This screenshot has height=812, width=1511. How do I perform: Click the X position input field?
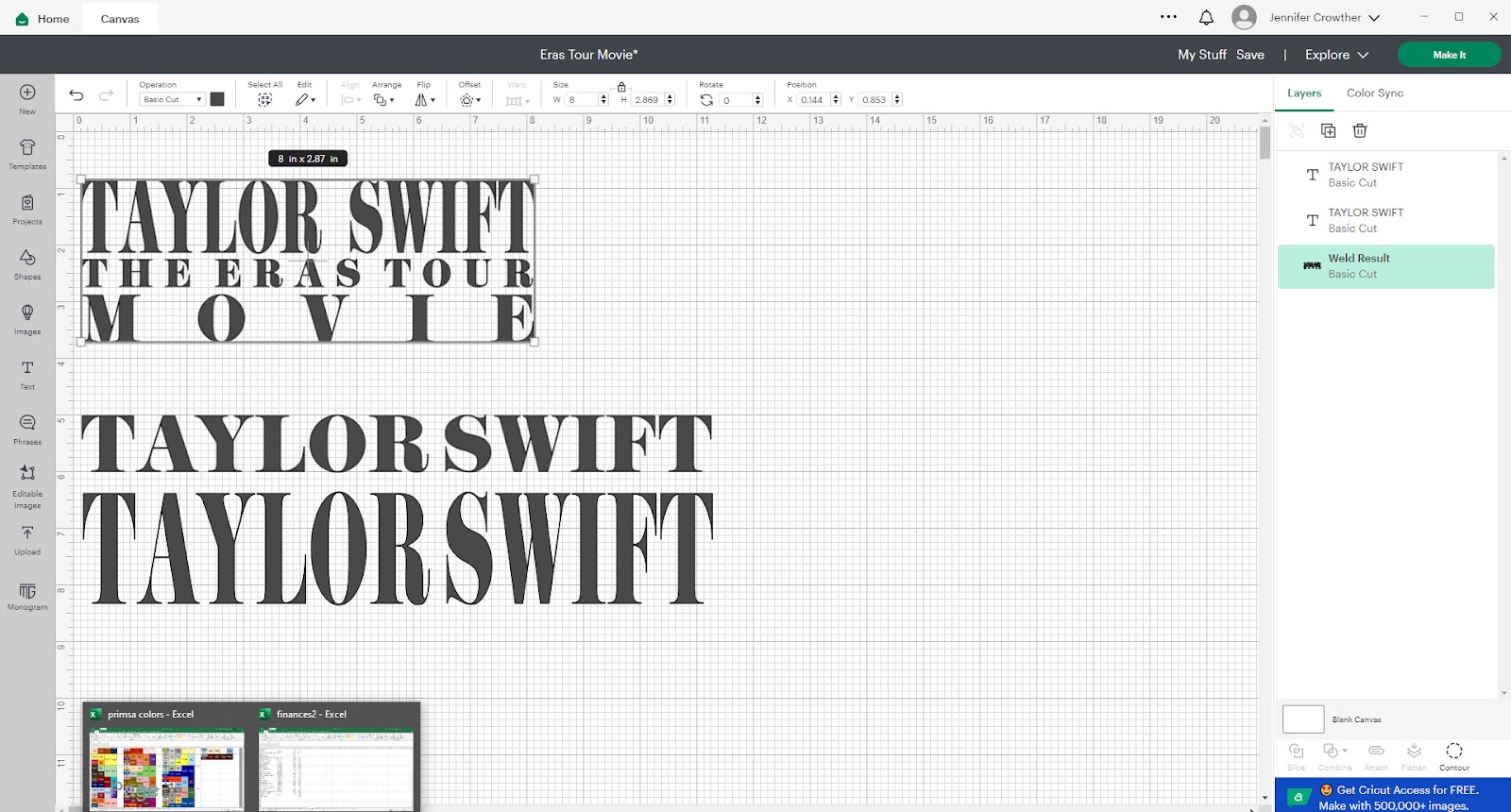pyautogui.click(x=814, y=99)
